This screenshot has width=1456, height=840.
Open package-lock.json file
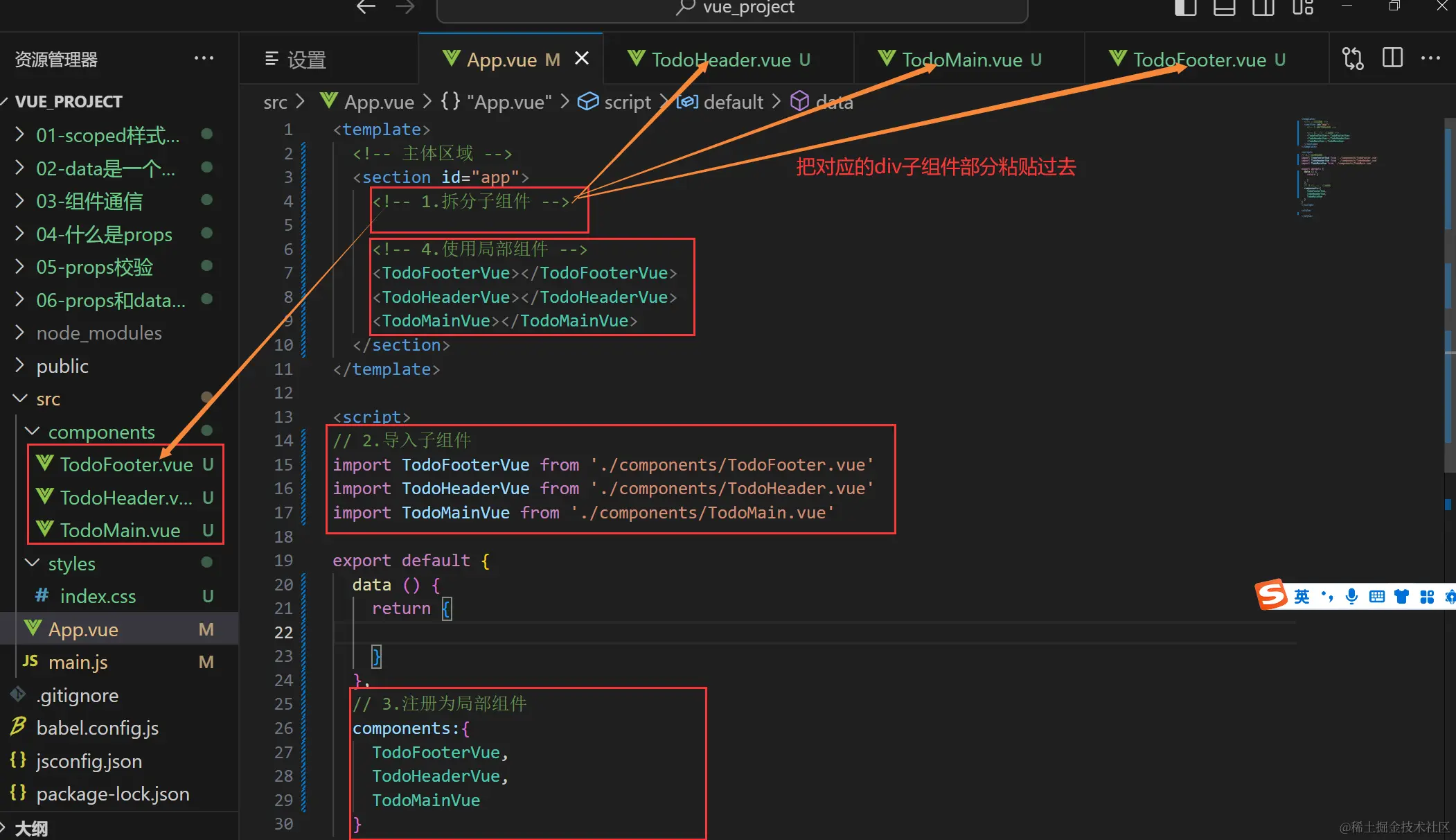coord(119,794)
